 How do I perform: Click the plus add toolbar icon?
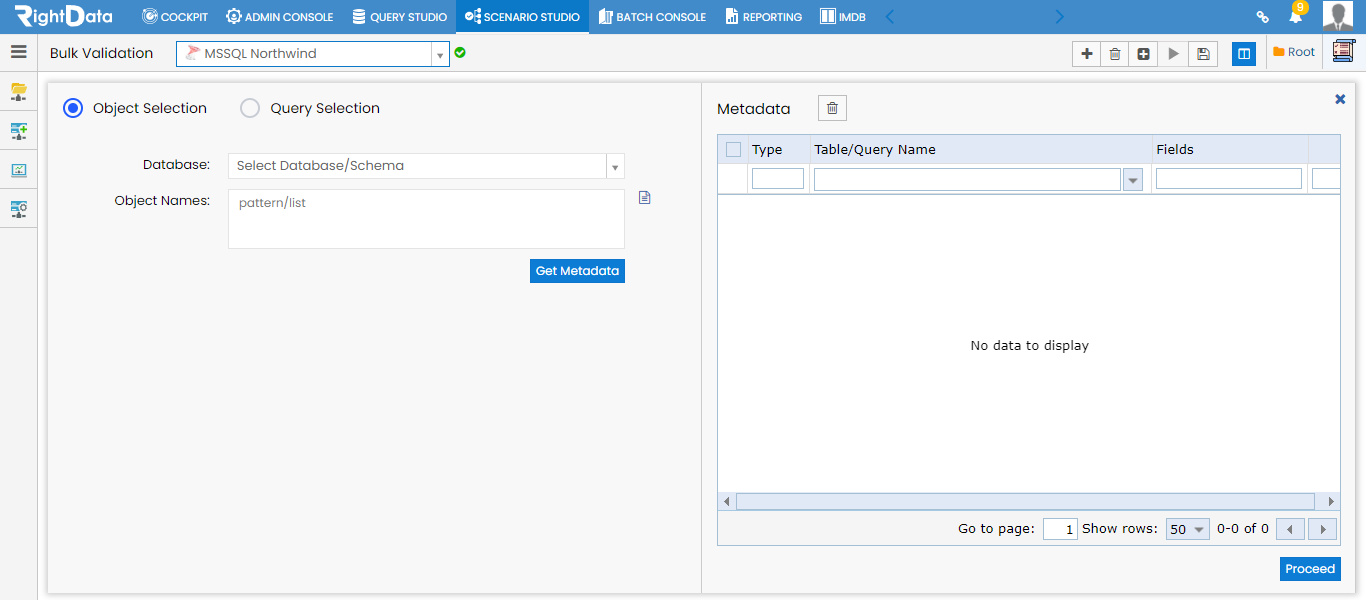pos(1087,54)
